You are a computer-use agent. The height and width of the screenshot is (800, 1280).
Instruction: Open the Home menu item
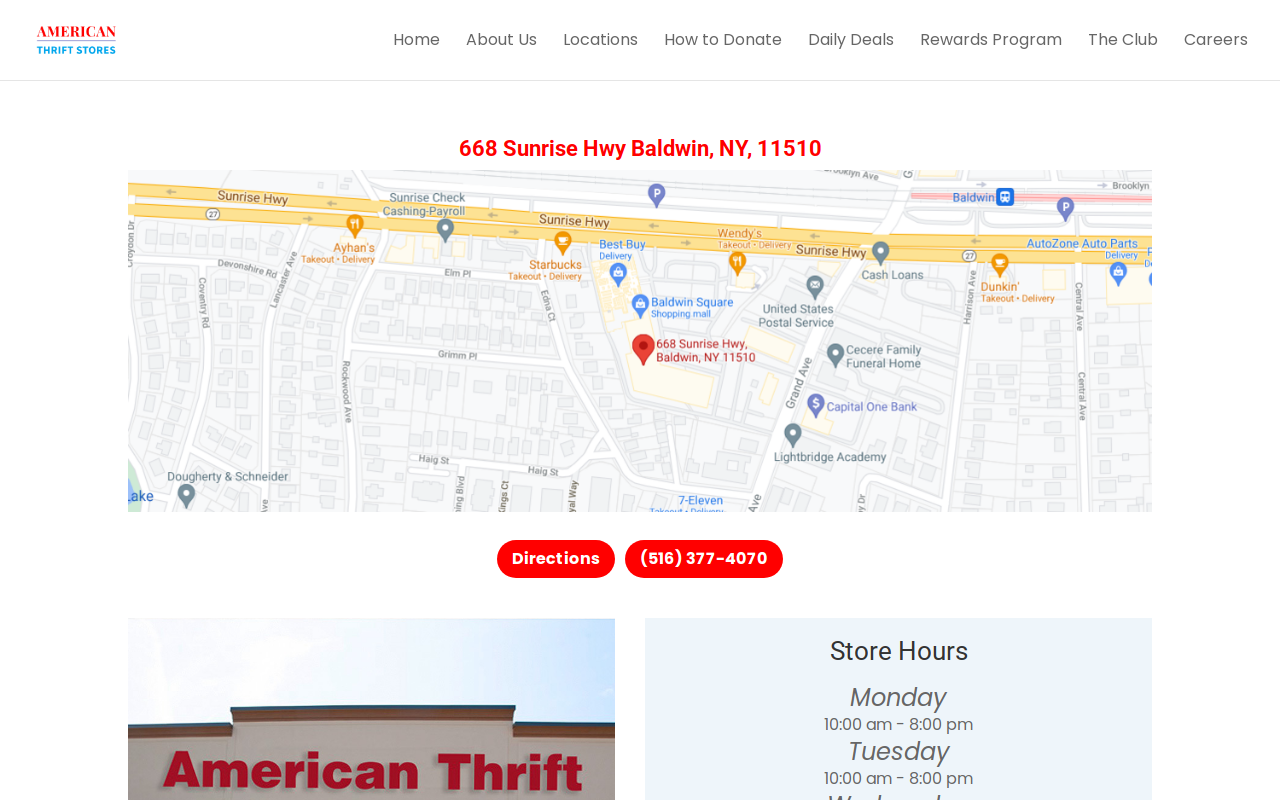click(416, 40)
